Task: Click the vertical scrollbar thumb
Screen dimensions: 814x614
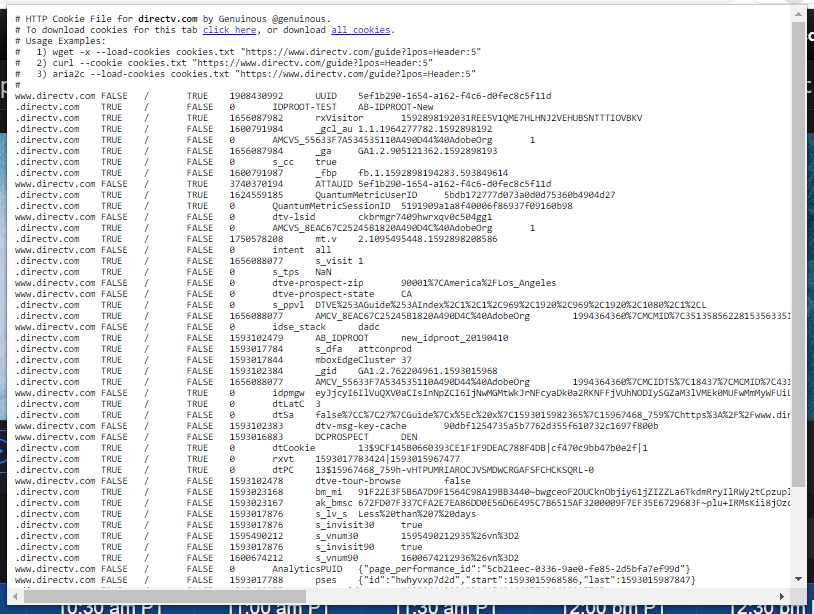Action: coord(798,254)
